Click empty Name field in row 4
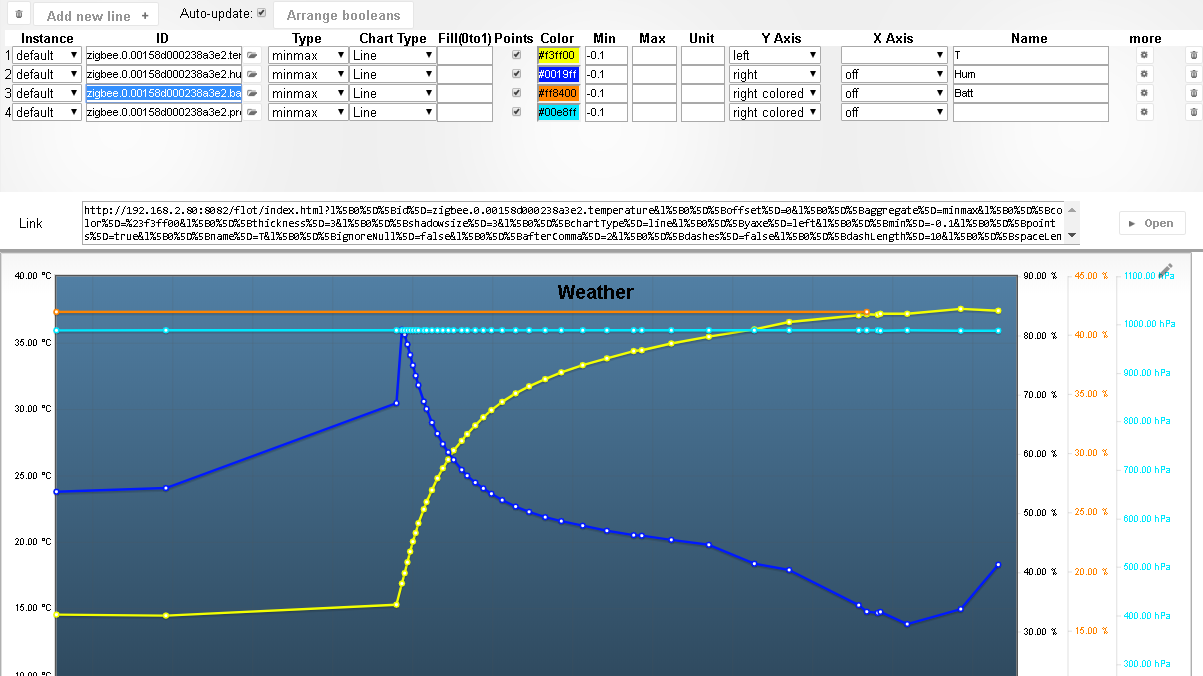The image size is (1203, 676). pos(1031,112)
